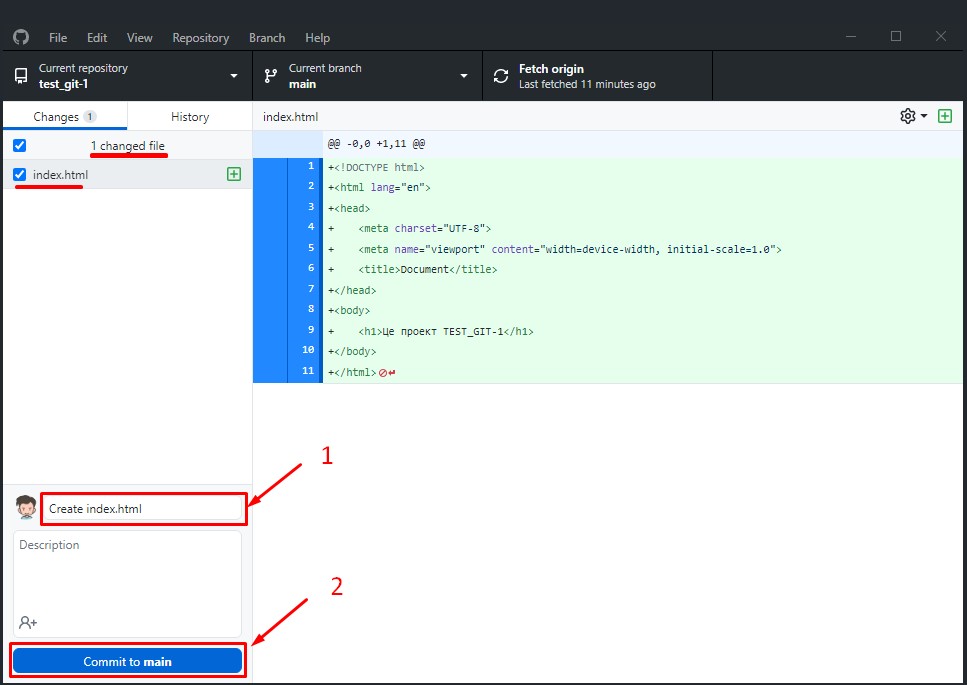Maximize the GitHub Desktop window
Image resolution: width=967 pixels, height=685 pixels.
click(896, 36)
